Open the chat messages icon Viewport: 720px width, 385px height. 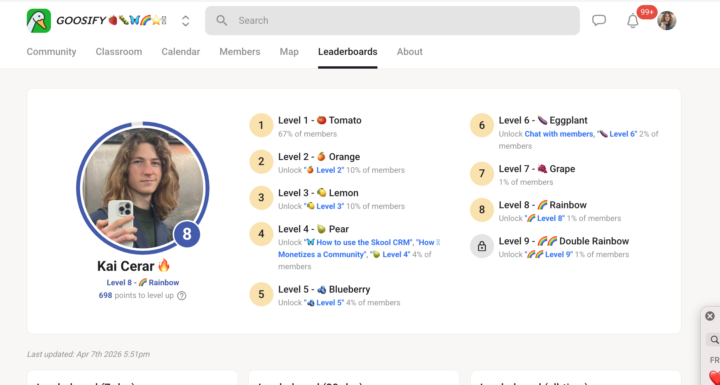click(x=599, y=20)
